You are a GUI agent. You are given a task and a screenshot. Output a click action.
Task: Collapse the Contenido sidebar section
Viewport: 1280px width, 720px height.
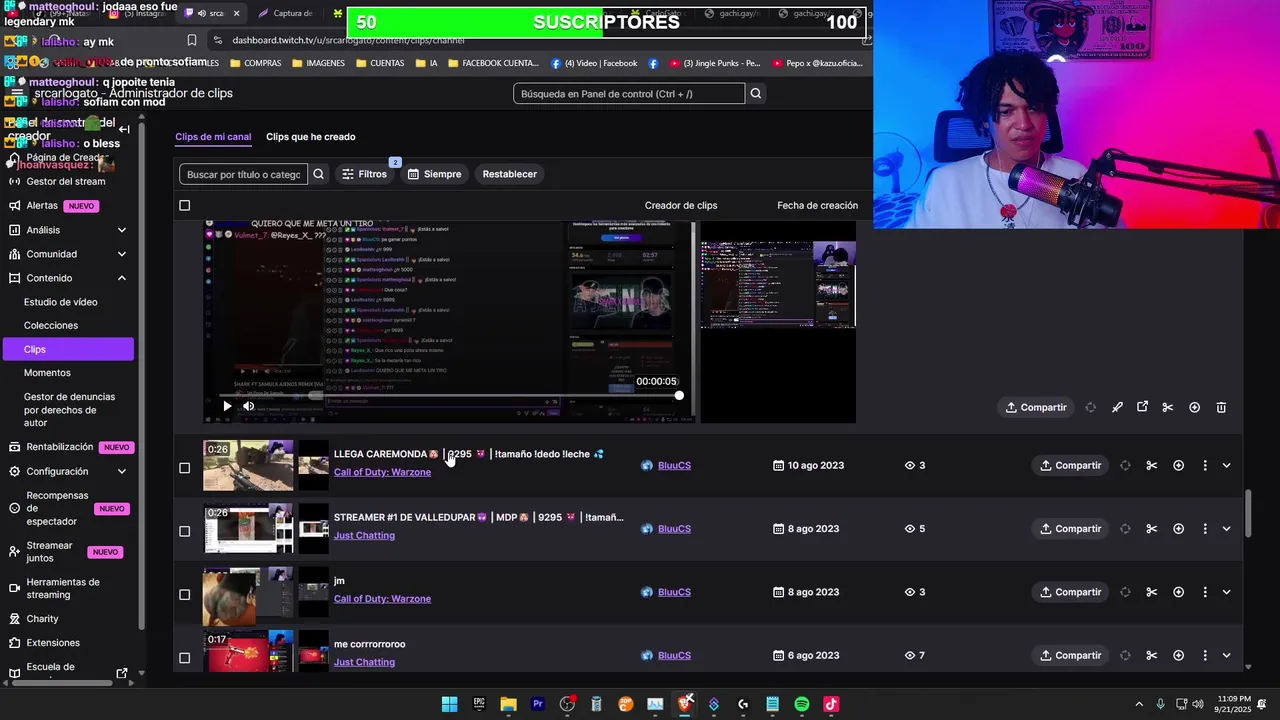(x=121, y=278)
